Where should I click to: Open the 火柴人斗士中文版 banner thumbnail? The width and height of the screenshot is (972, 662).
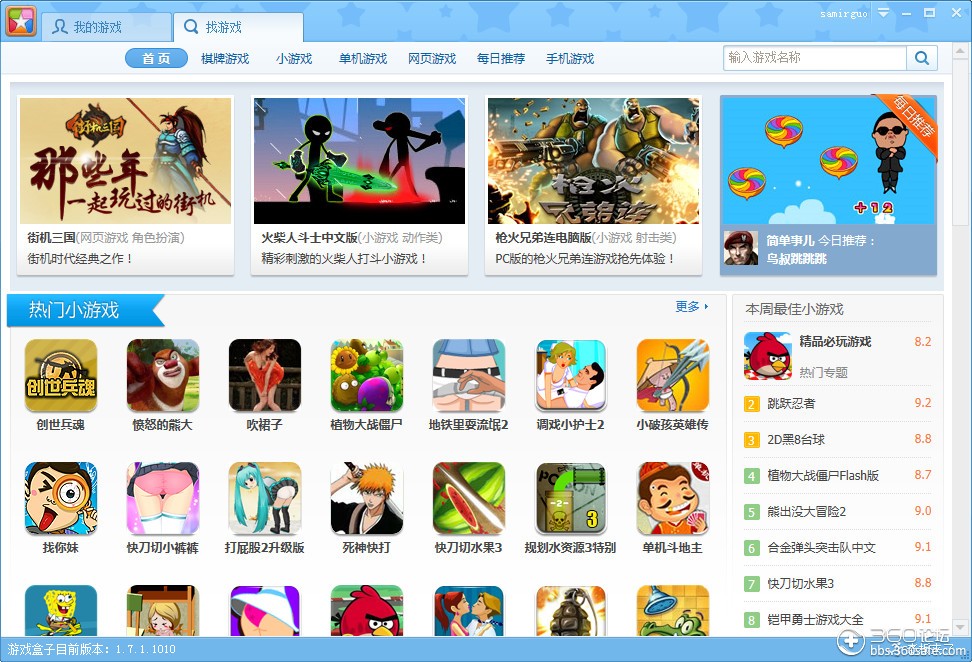(359, 161)
